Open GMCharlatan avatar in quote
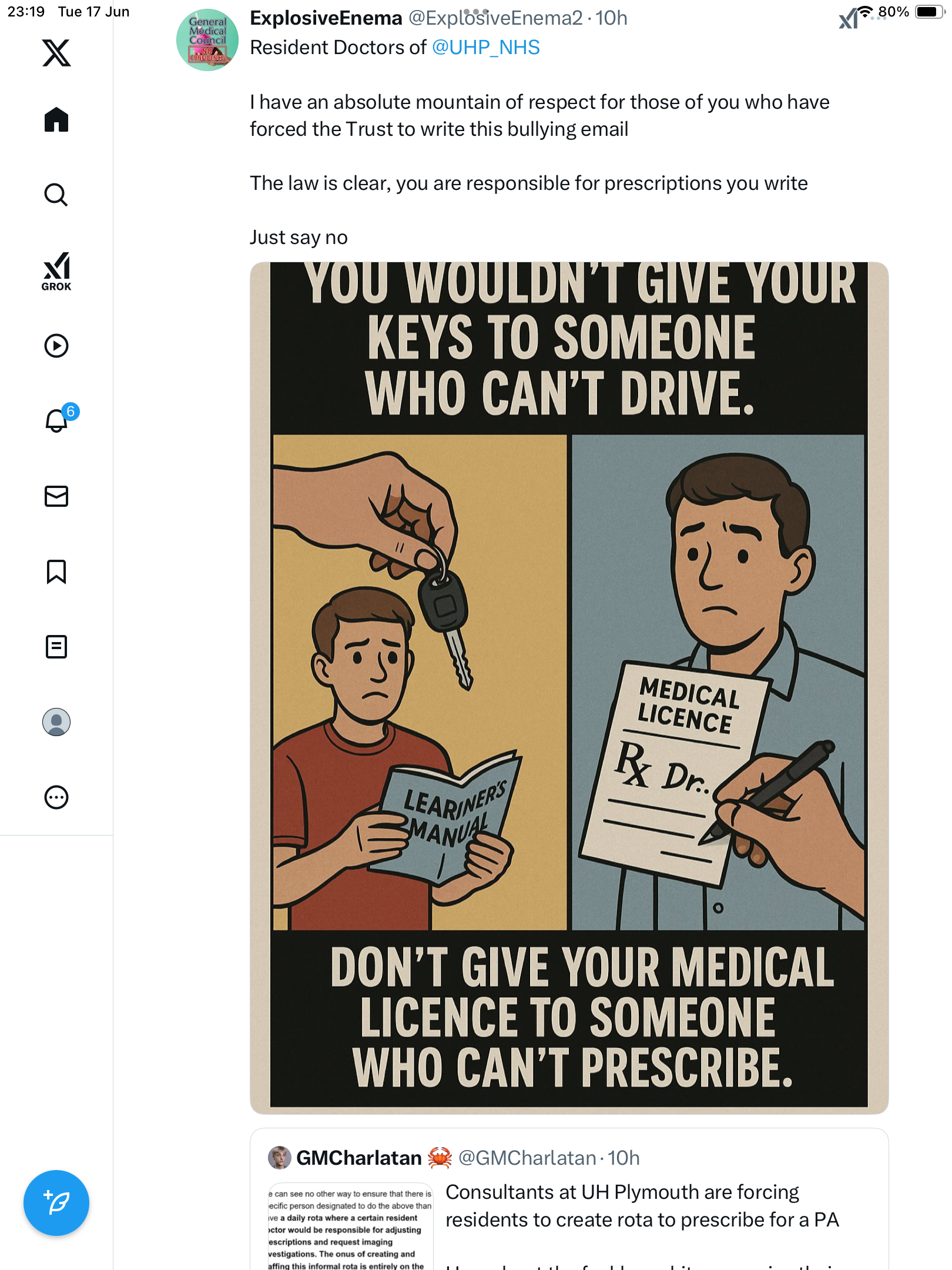952x1270 pixels. 280,1158
